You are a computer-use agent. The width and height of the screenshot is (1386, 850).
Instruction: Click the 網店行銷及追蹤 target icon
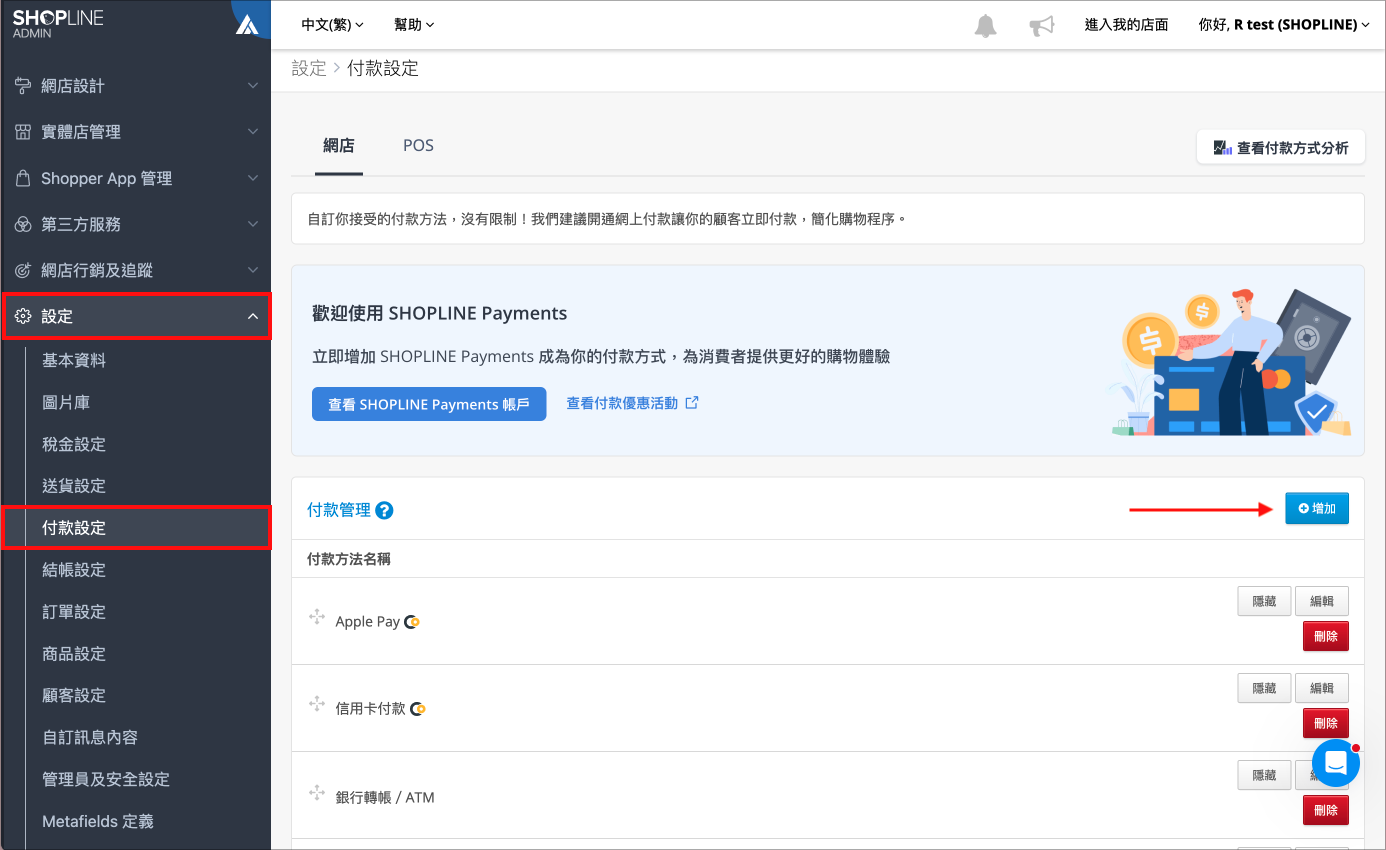click(22, 270)
